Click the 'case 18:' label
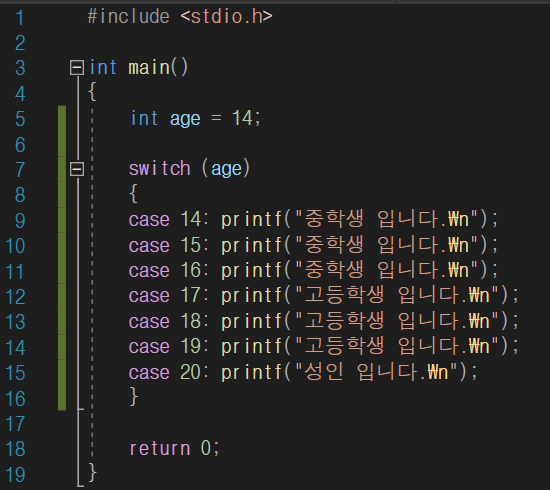Screen dimensions: 550x490 click(x=169, y=321)
